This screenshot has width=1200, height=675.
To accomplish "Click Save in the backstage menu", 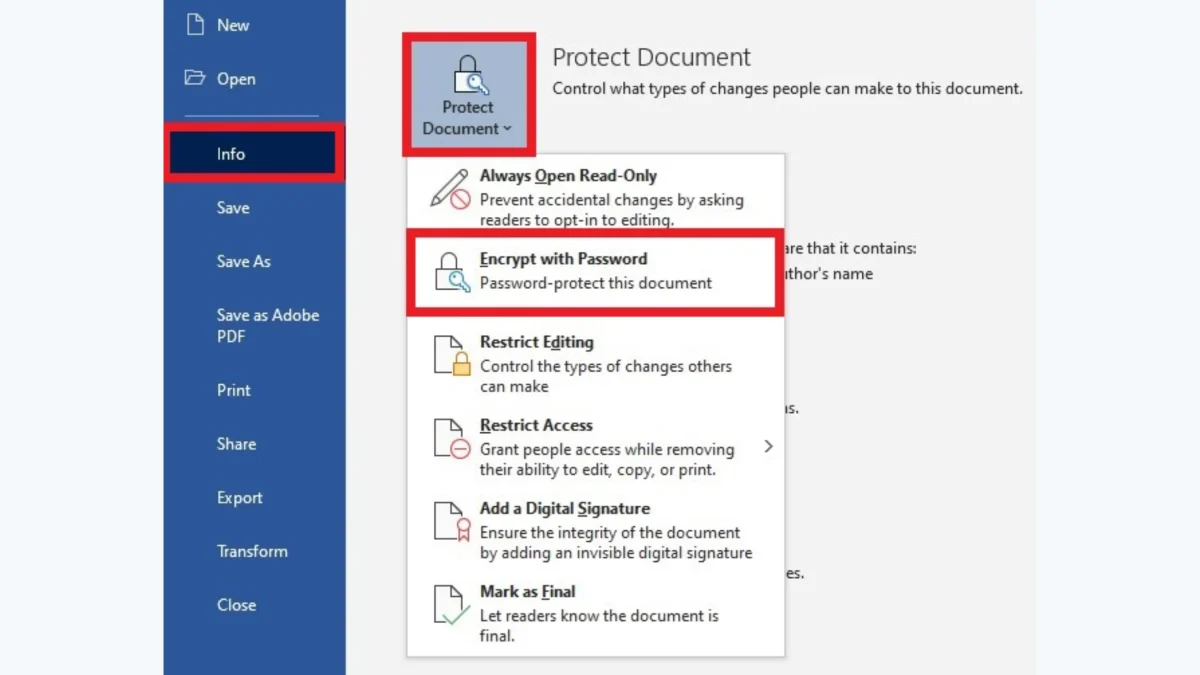I will (233, 208).
